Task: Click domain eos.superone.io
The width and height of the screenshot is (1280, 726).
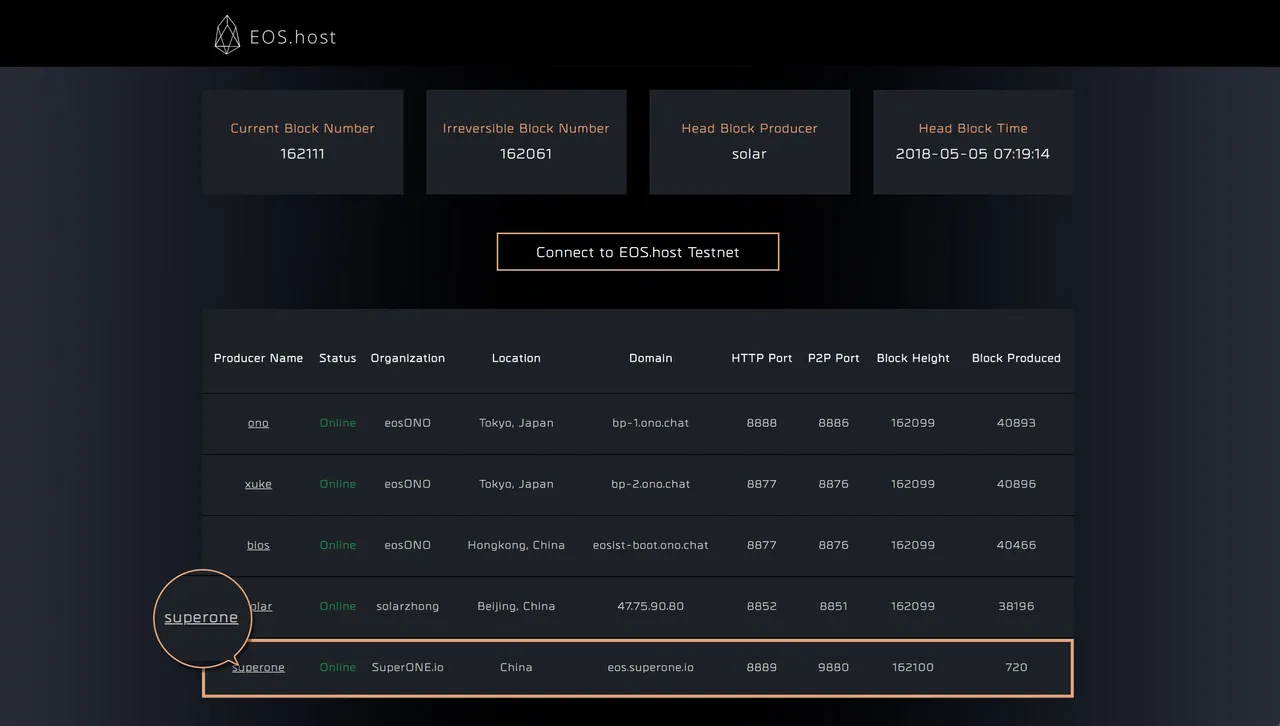Action: point(651,667)
